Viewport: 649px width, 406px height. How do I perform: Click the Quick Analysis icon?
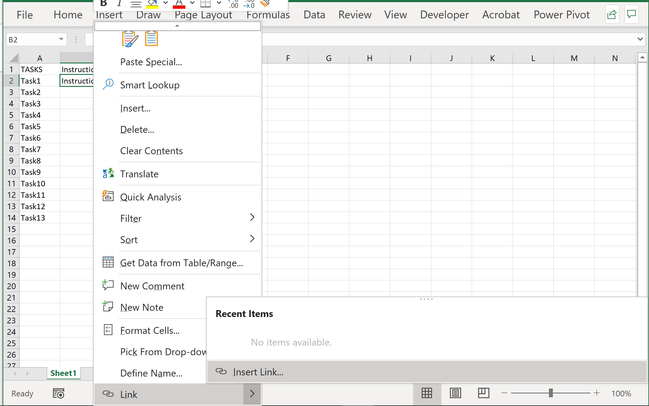[108, 196]
